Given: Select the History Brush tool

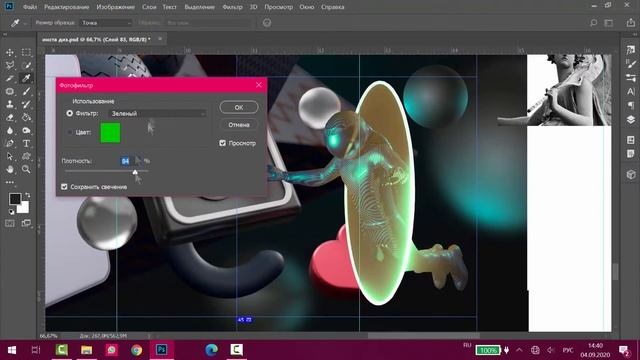Looking at the screenshot, I should pos(26,104).
